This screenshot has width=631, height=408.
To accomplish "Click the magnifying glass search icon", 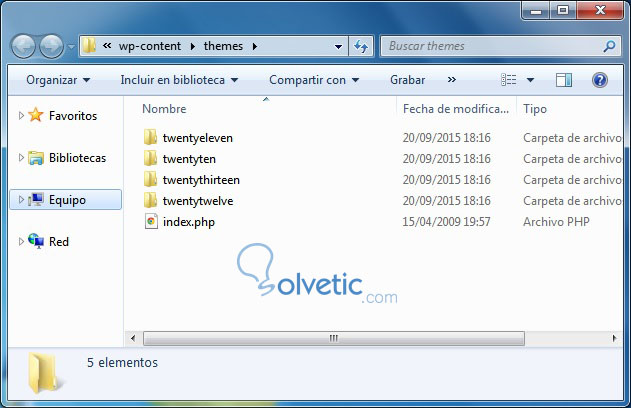I will tap(609, 46).
